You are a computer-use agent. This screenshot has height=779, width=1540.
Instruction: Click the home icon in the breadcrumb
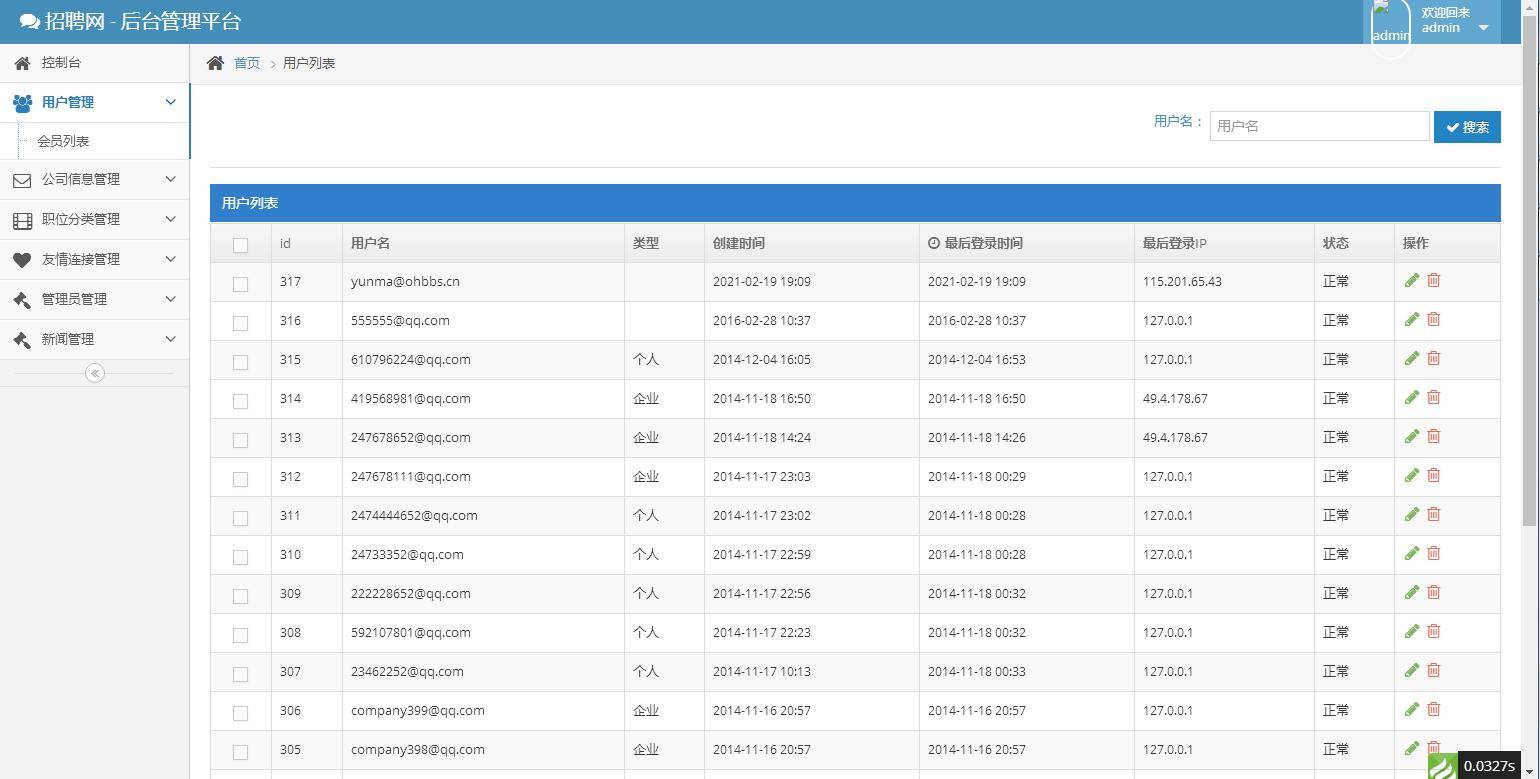pos(215,62)
